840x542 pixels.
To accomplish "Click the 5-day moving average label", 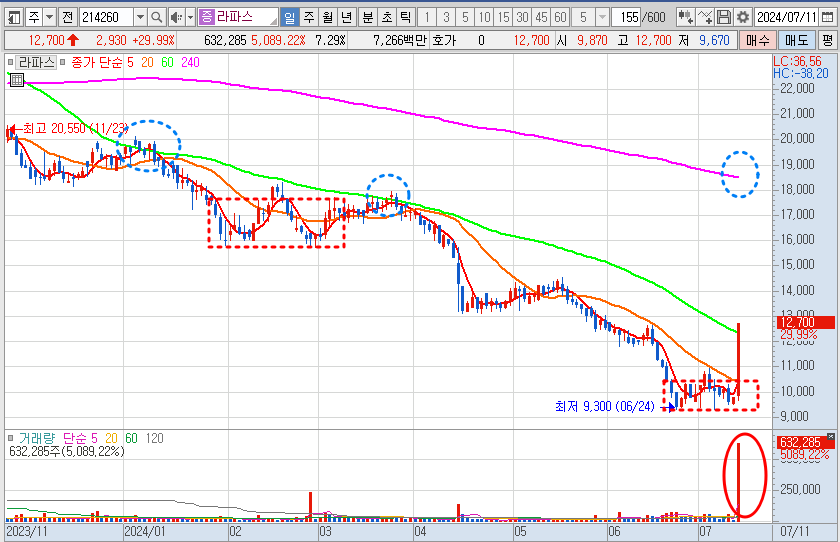I will point(130,63).
